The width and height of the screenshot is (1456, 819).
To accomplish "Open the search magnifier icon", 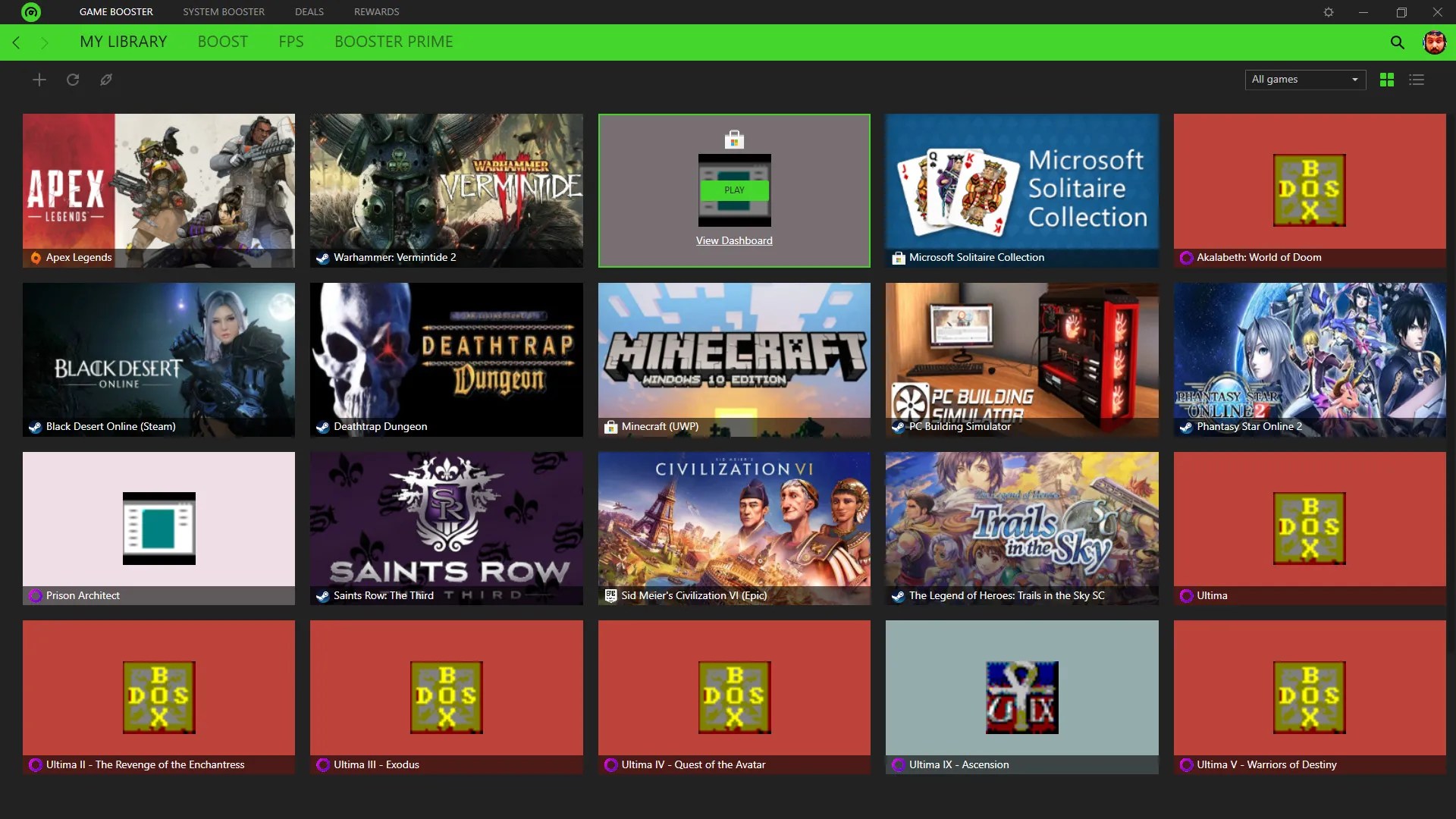I will [1398, 42].
